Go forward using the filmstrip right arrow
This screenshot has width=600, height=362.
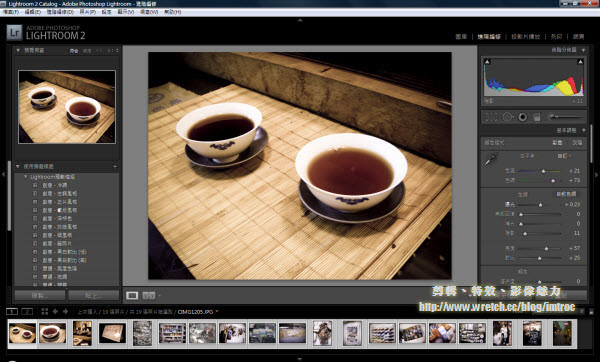click(65, 311)
